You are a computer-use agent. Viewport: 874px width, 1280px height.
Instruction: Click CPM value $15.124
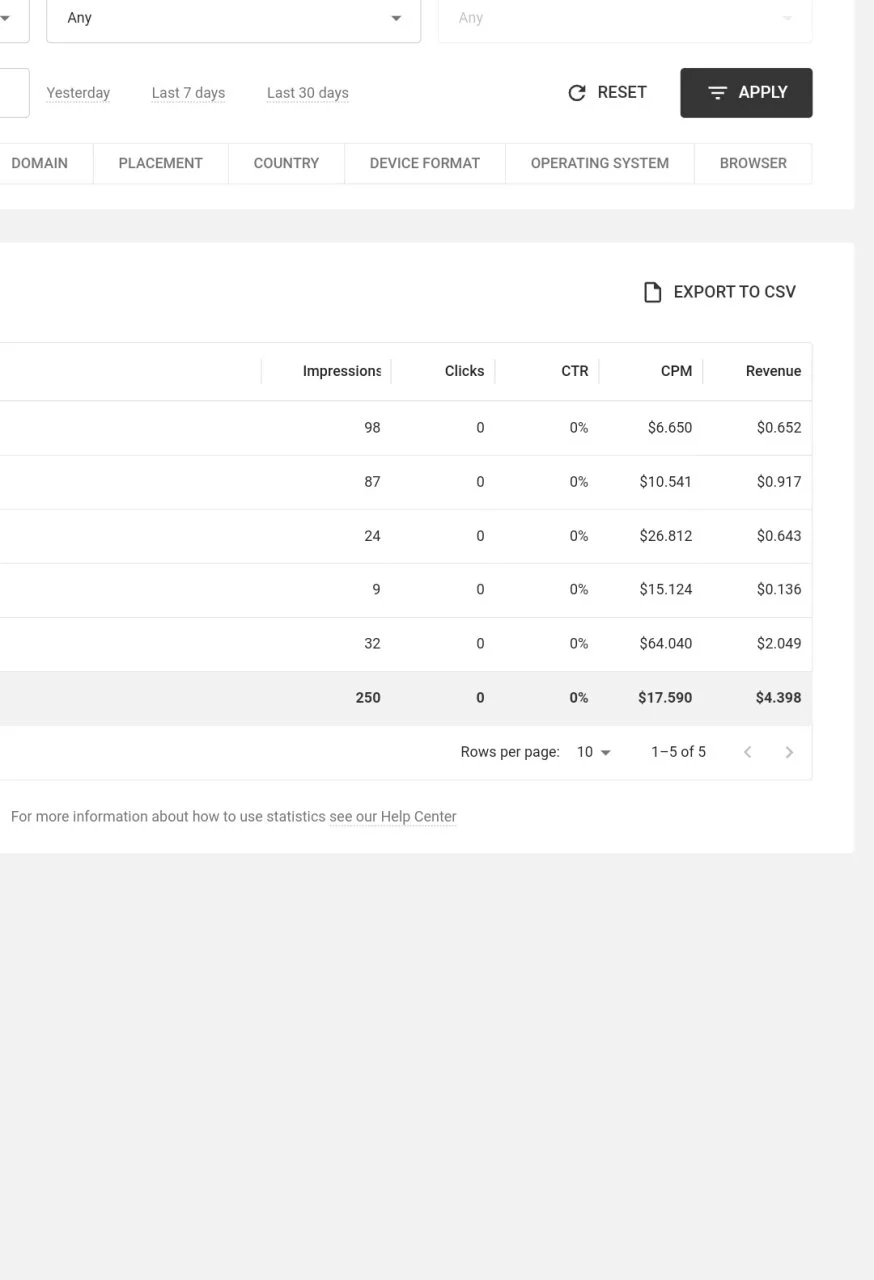[666, 590]
